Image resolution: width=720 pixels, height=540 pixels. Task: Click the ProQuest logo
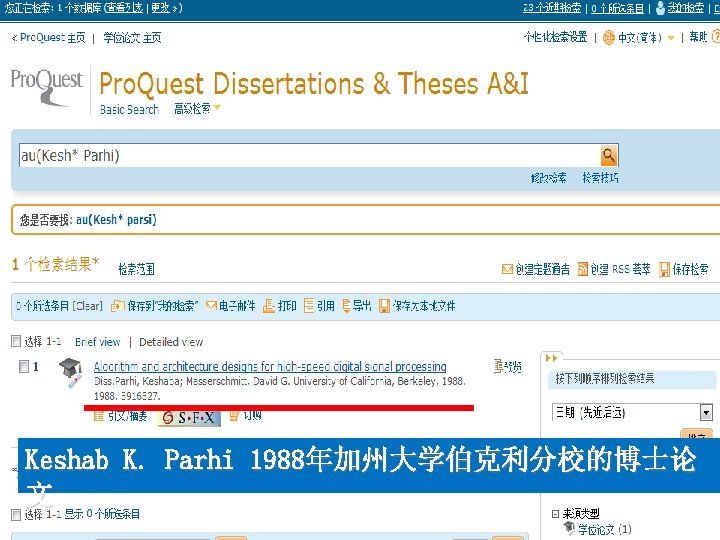pyautogui.click(x=46, y=87)
